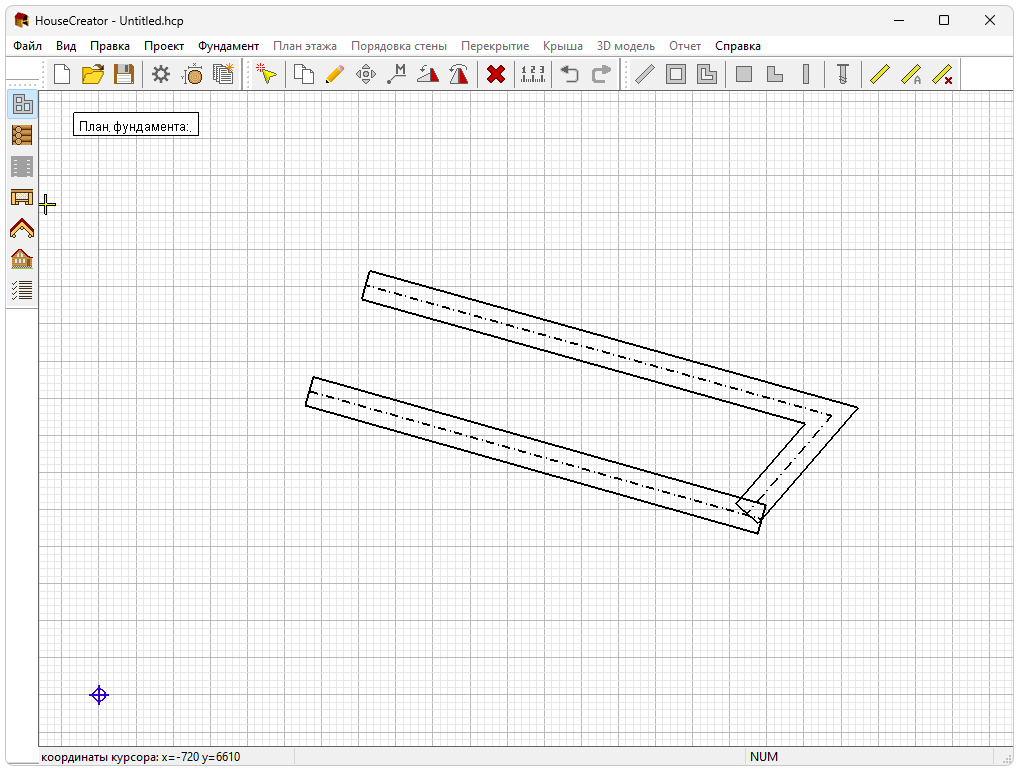Screen dimensions: 1019x771
Task: Maximize the HouseCreator window
Action: [x=944, y=20]
